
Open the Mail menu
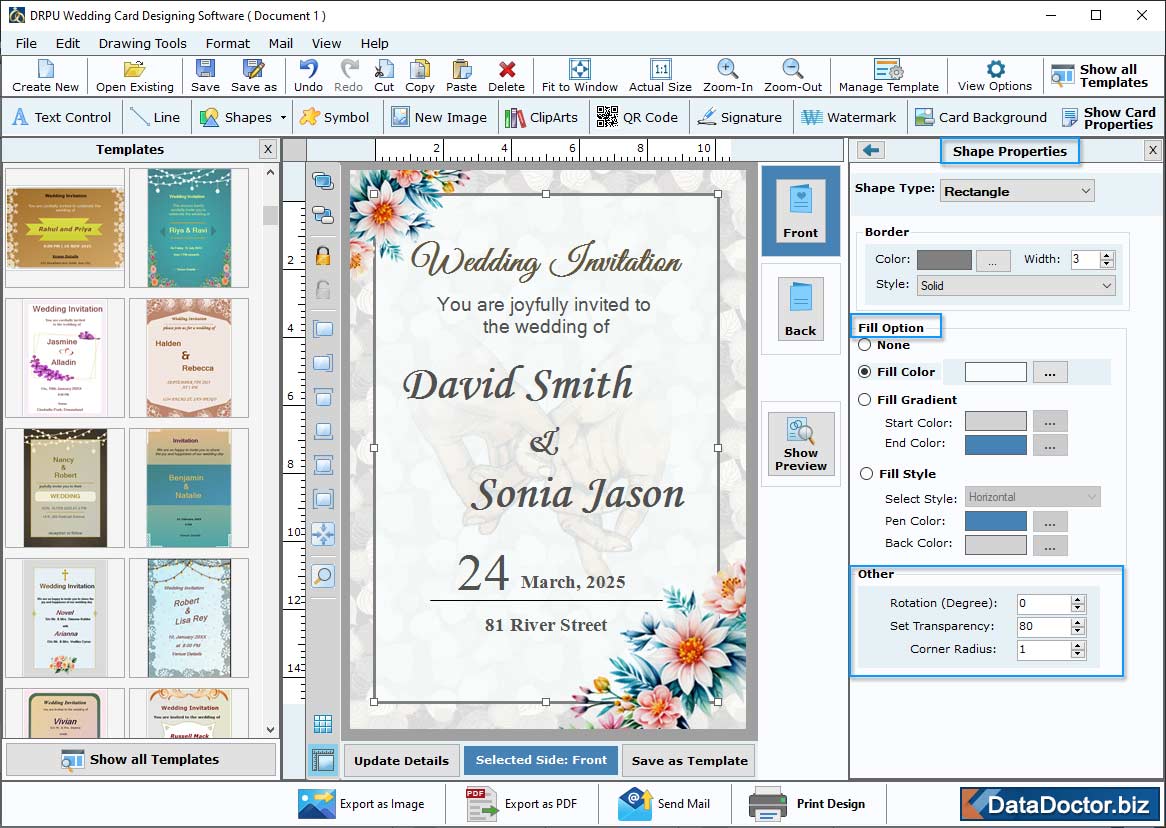click(x=280, y=43)
